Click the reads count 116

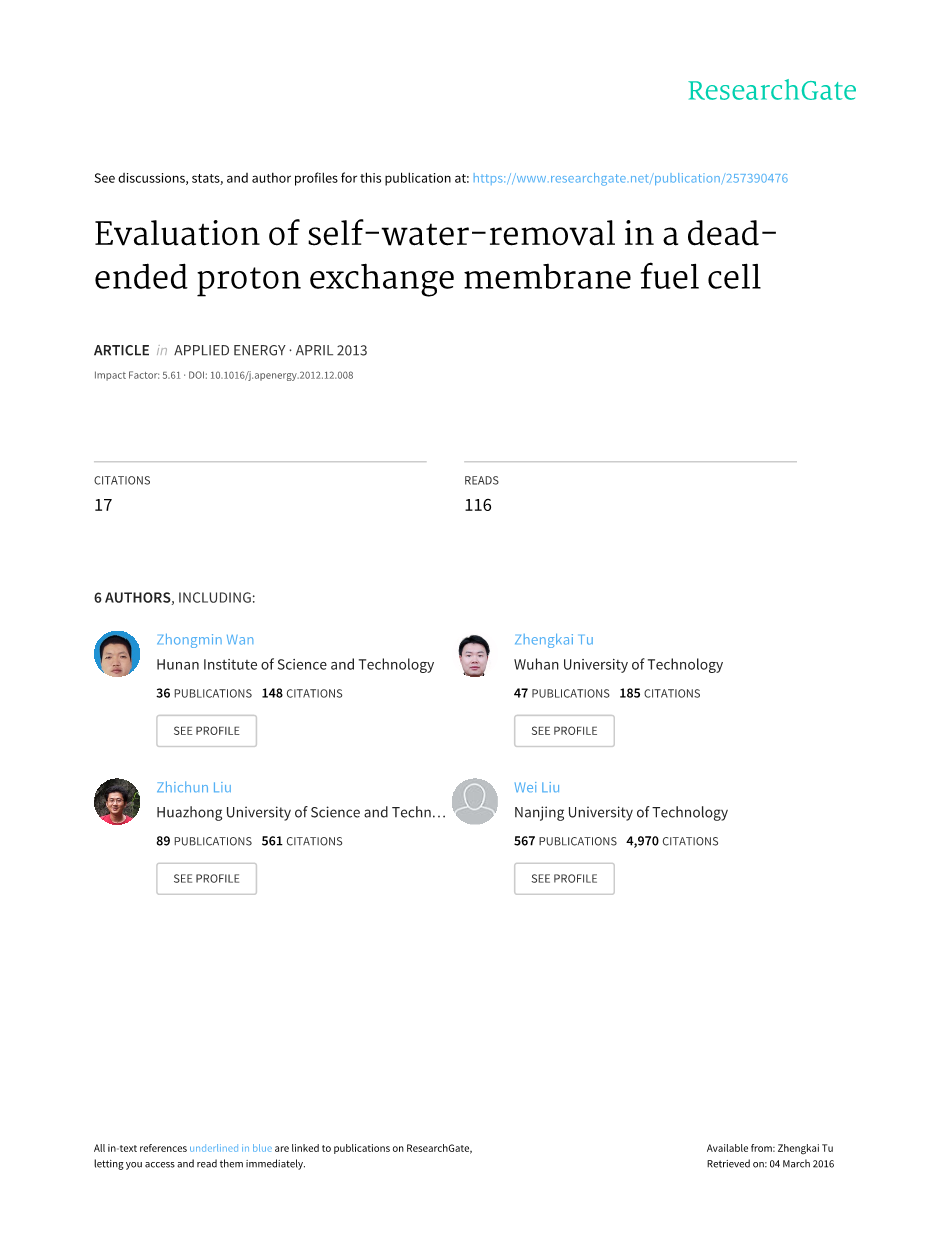[478, 505]
